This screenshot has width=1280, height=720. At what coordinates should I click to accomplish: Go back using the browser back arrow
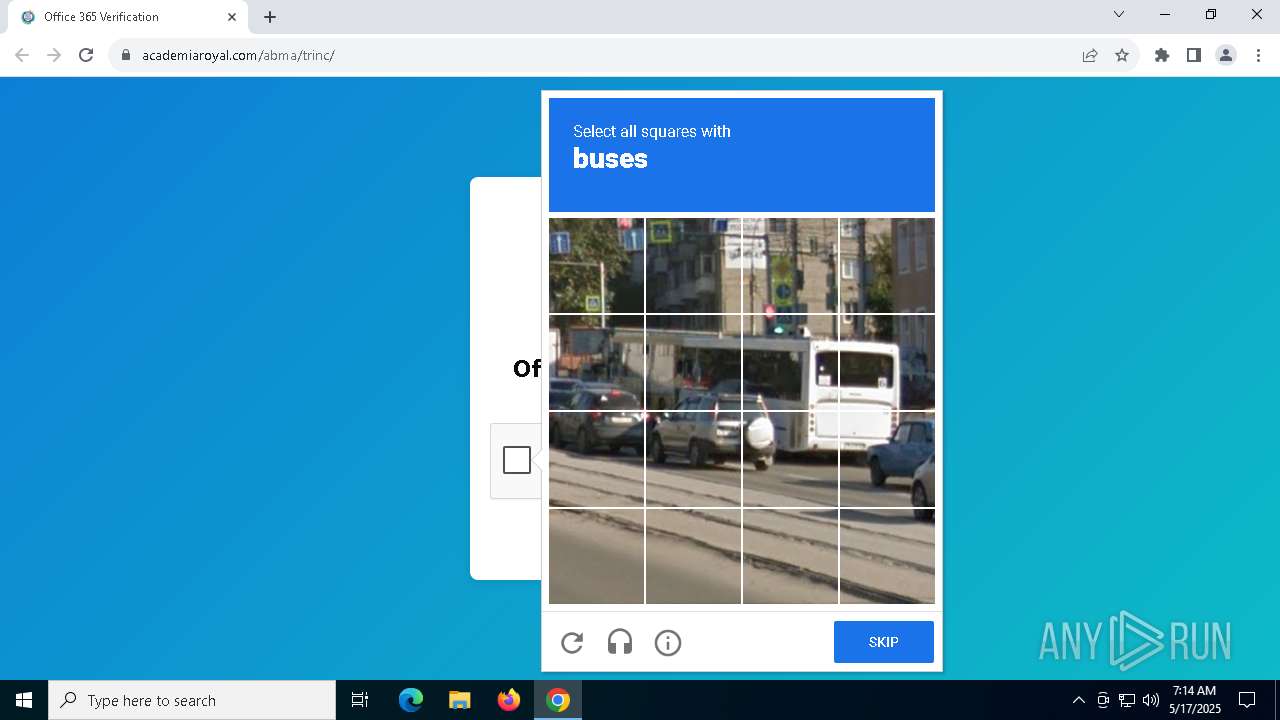[x=22, y=55]
